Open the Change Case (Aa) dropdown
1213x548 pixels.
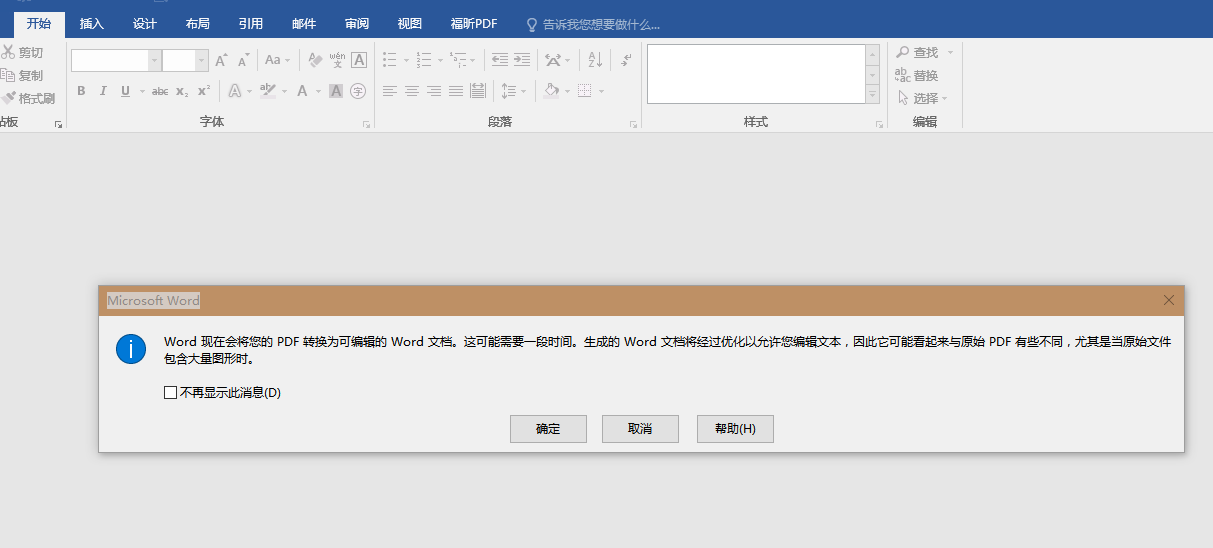point(278,61)
